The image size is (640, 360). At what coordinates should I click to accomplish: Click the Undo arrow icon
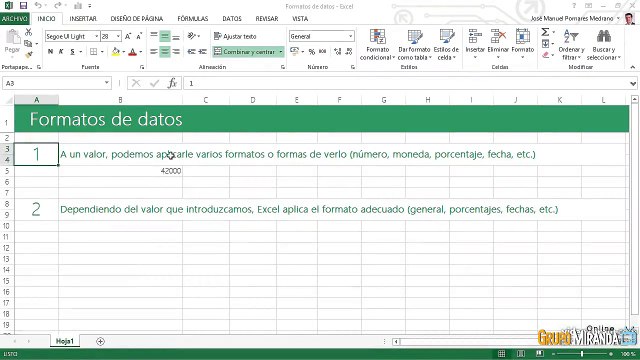(x=38, y=6)
